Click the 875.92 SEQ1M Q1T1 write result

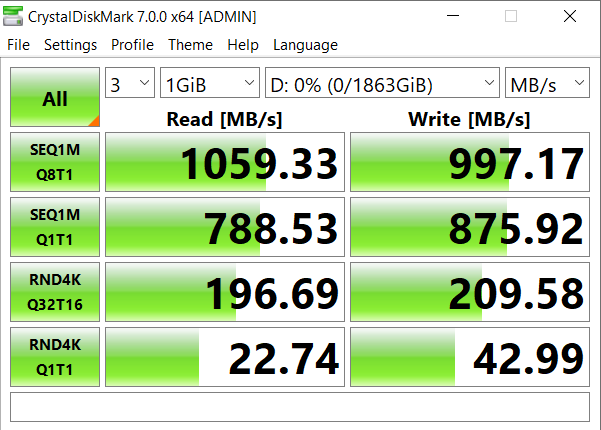point(470,227)
